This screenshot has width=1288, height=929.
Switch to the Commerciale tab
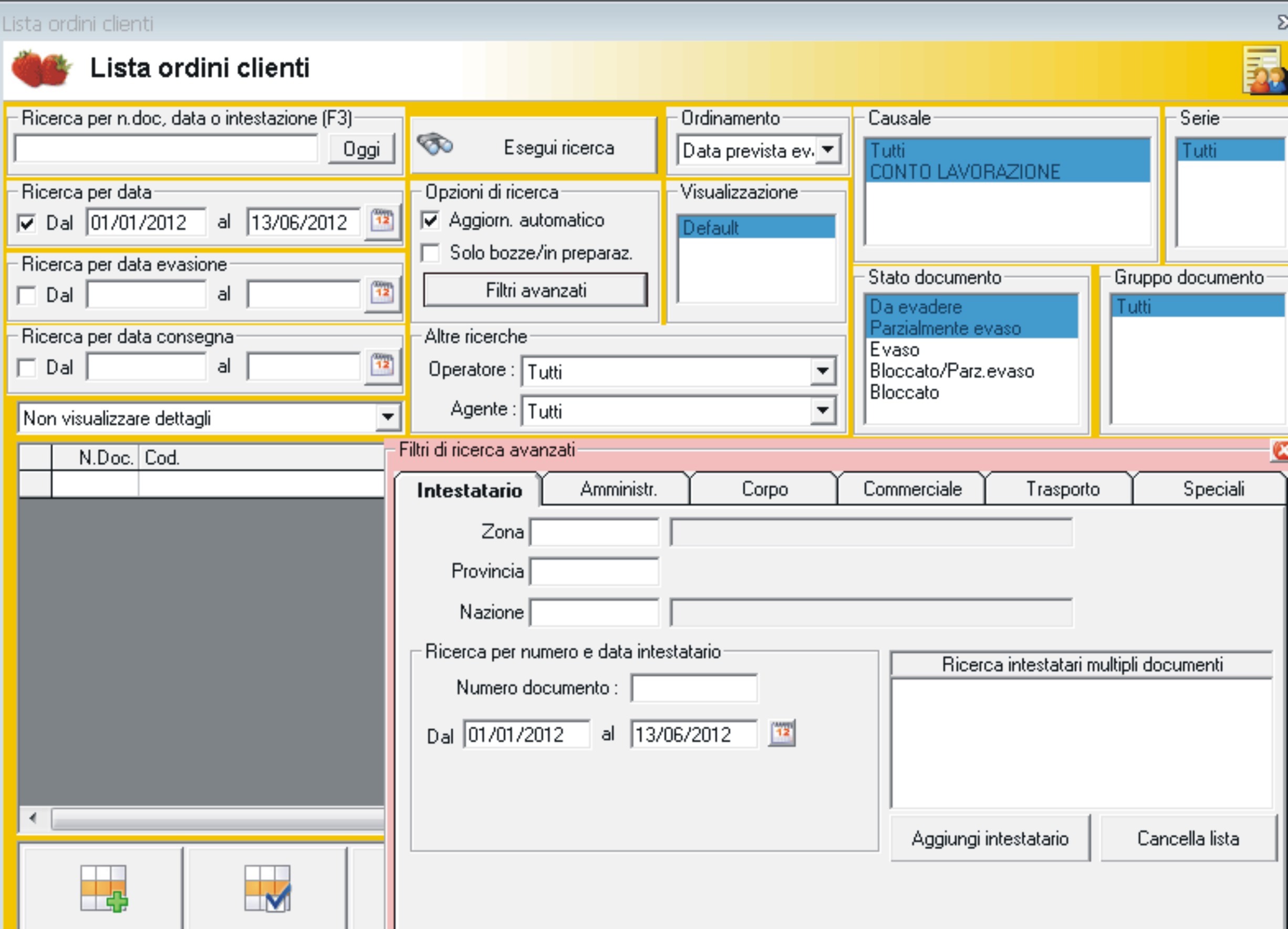point(912,489)
